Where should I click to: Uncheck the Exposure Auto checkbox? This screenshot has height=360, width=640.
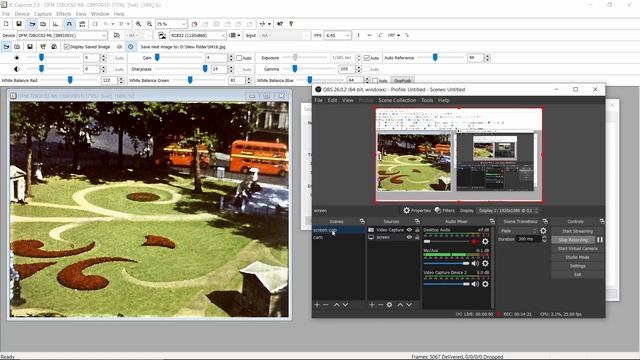[x=367, y=58]
